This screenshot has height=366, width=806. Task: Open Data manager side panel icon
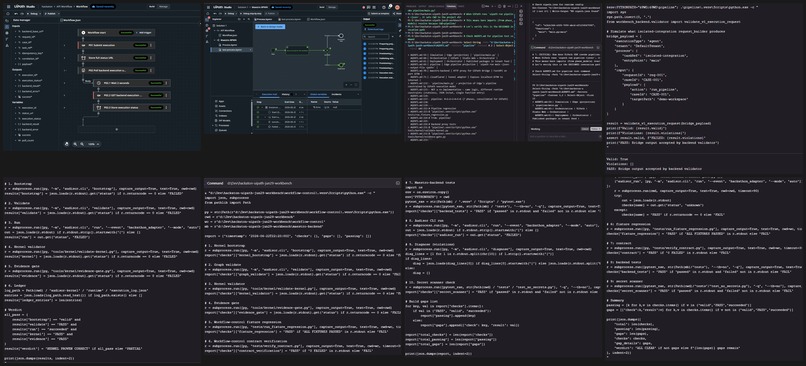[x=7, y=27]
